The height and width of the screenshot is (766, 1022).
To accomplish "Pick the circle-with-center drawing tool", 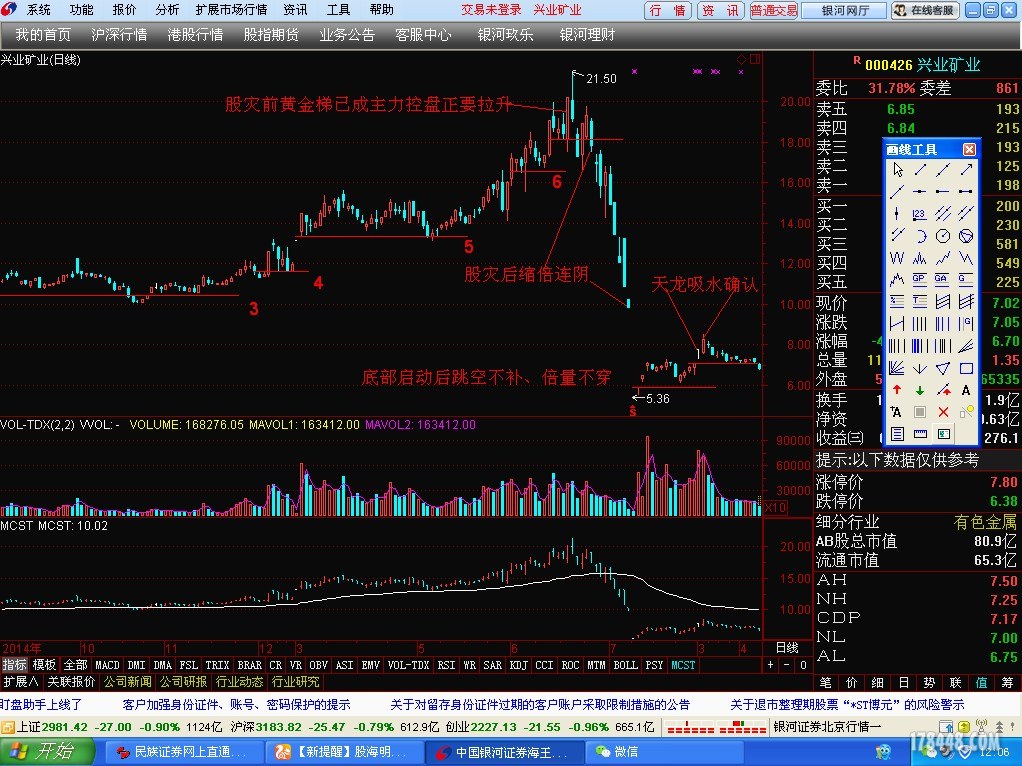I will (x=942, y=236).
